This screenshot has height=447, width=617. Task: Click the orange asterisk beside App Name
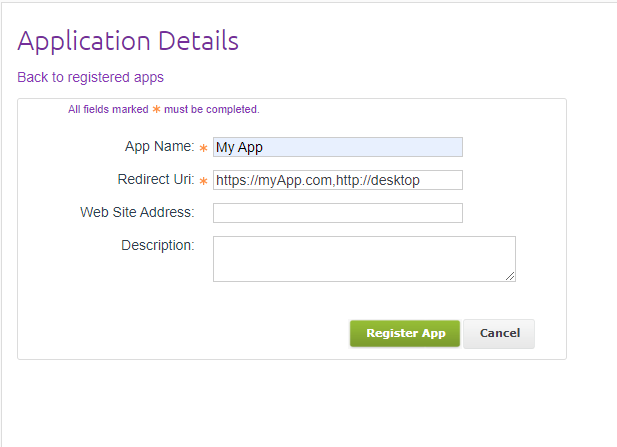tap(204, 148)
